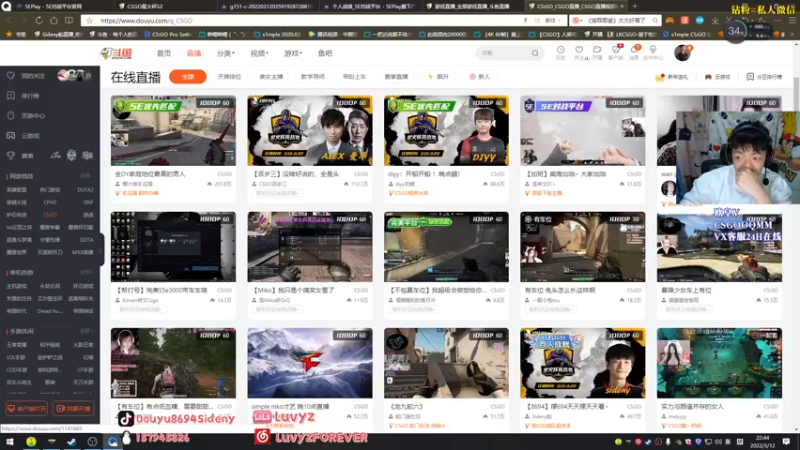Open 云游戏 gamepad icon in sidebar
This screenshot has width=800, height=450.
click(11, 136)
